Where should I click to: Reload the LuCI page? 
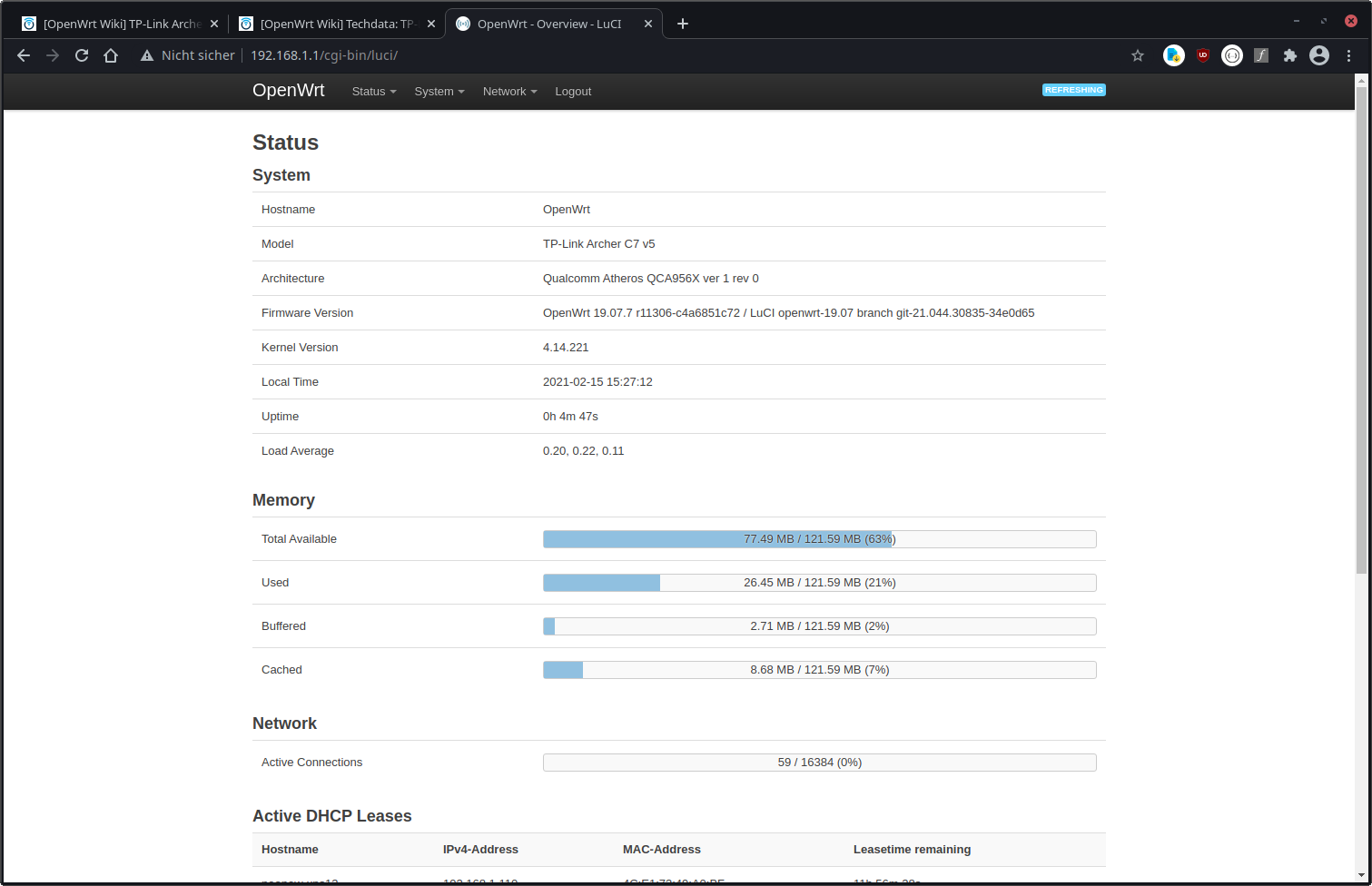click(82, 55)
